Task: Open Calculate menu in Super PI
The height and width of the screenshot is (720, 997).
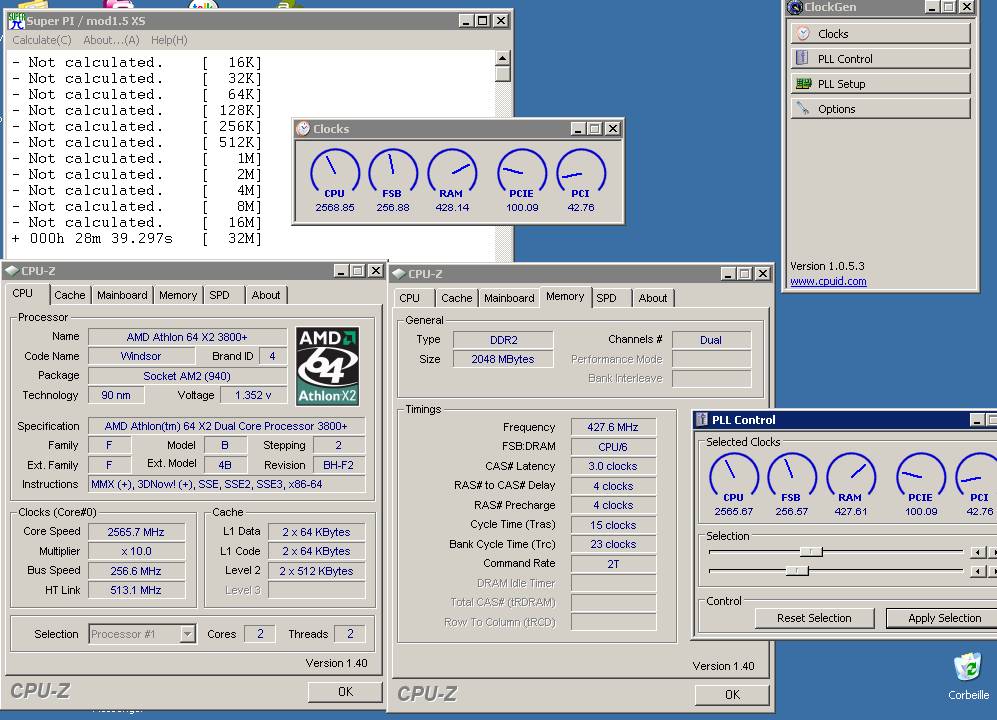Action: click(x=41, y=40)
